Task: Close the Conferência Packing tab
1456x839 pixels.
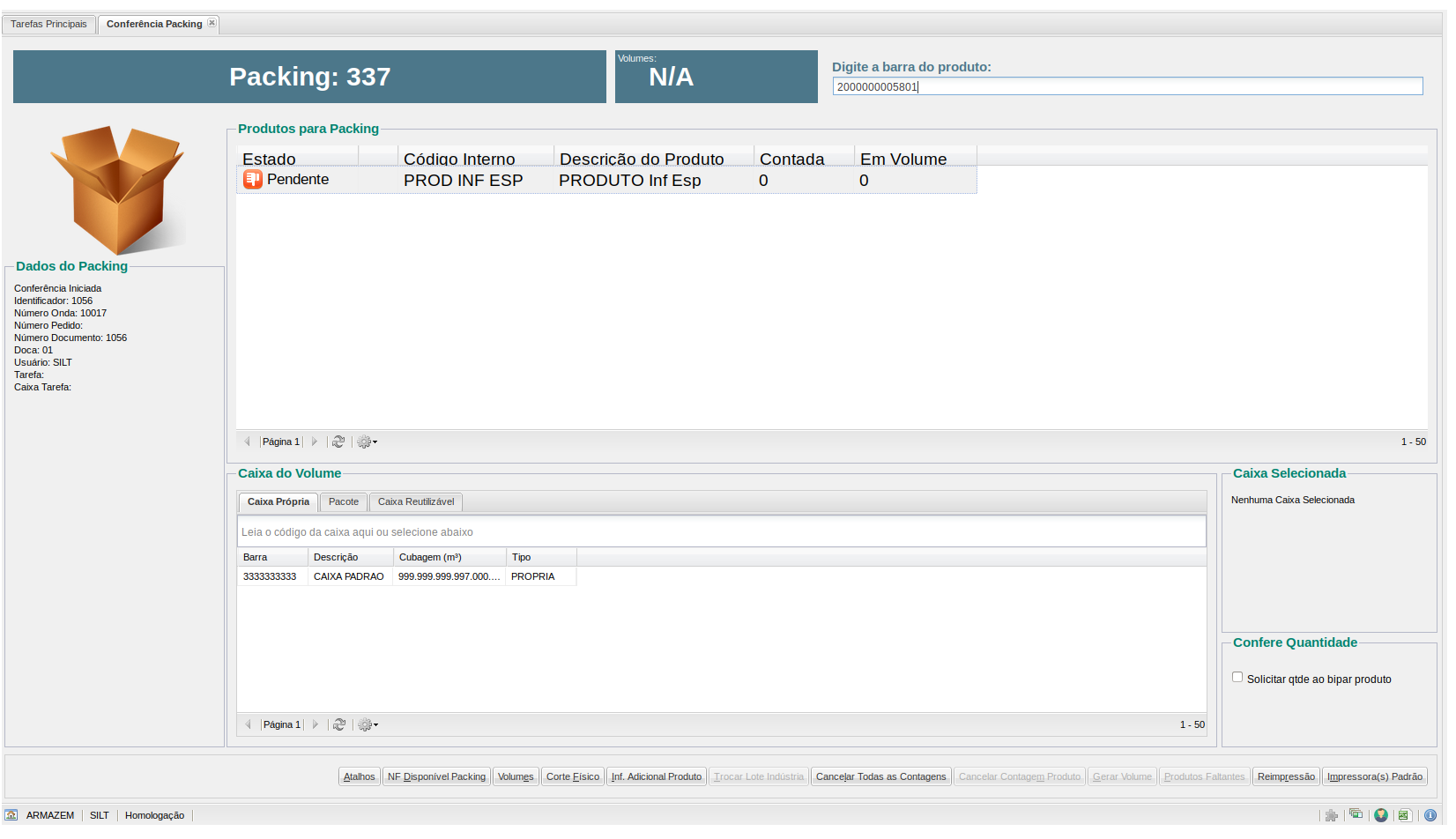Action: pos(212,23)
